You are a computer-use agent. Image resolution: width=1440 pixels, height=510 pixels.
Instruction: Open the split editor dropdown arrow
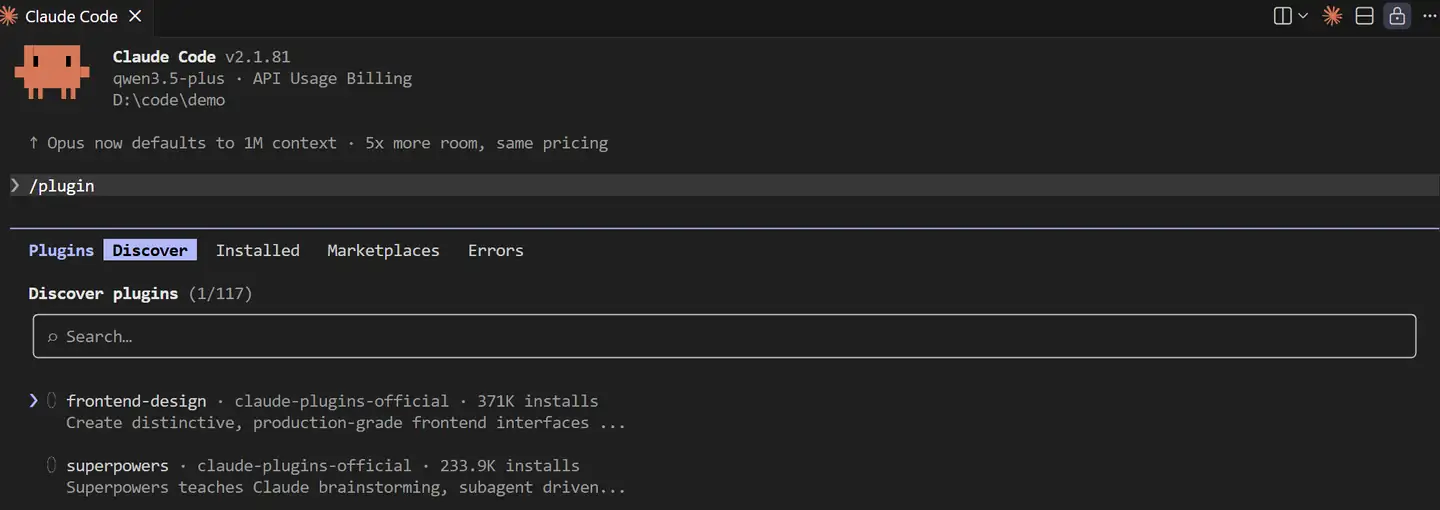pos(1303,16)
